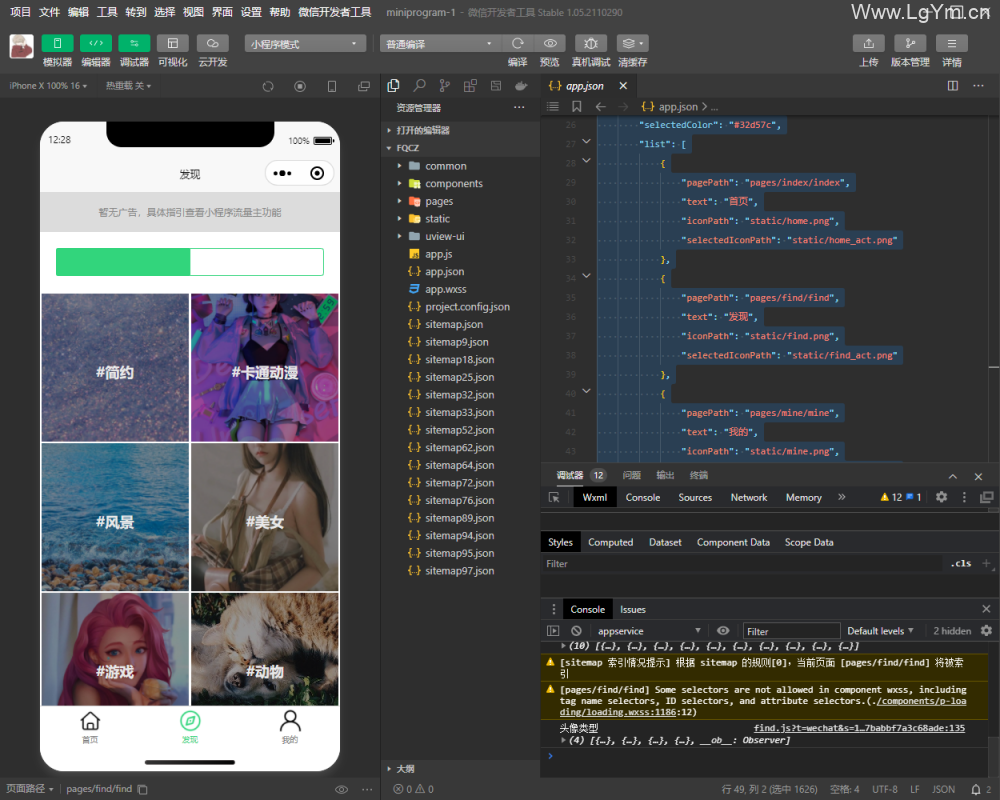Open the 设置 menu
The width and height of the screenshot is (1000, 800).
(x=251, y=12)
